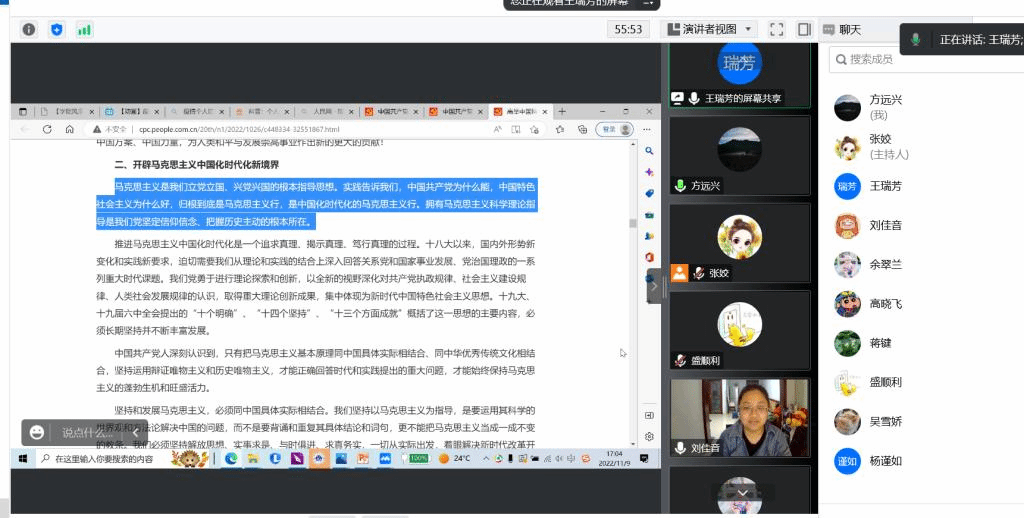The width and height of the screenshot is (1024, 518).
Task: Select member 刘佳音 in participant list
Action: click(x=885, y=225)
